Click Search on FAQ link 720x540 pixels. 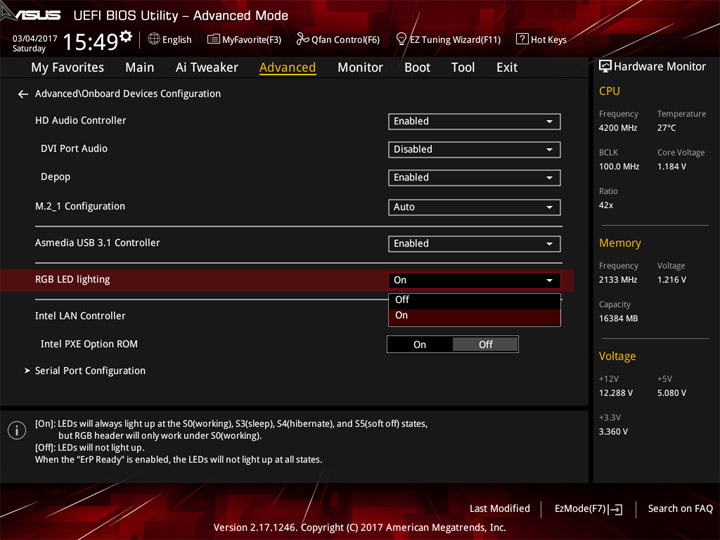(680, 508)
